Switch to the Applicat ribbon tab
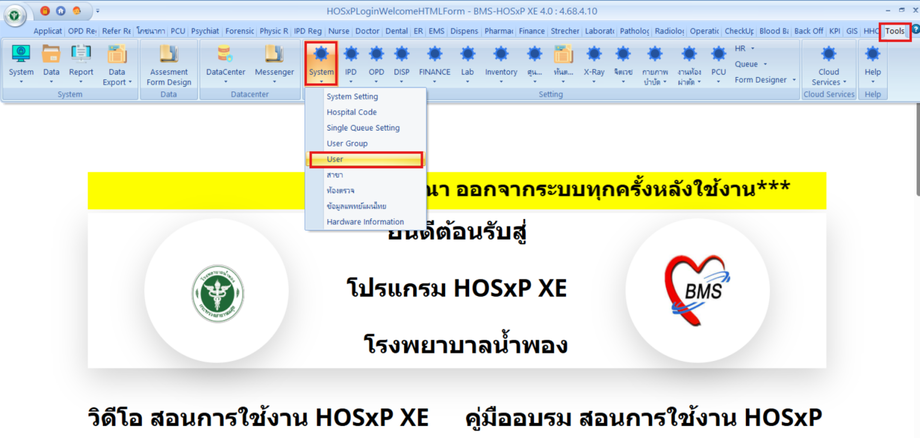Screen dimensions: 920x438 pyautogui.click(x=48, y=32)
